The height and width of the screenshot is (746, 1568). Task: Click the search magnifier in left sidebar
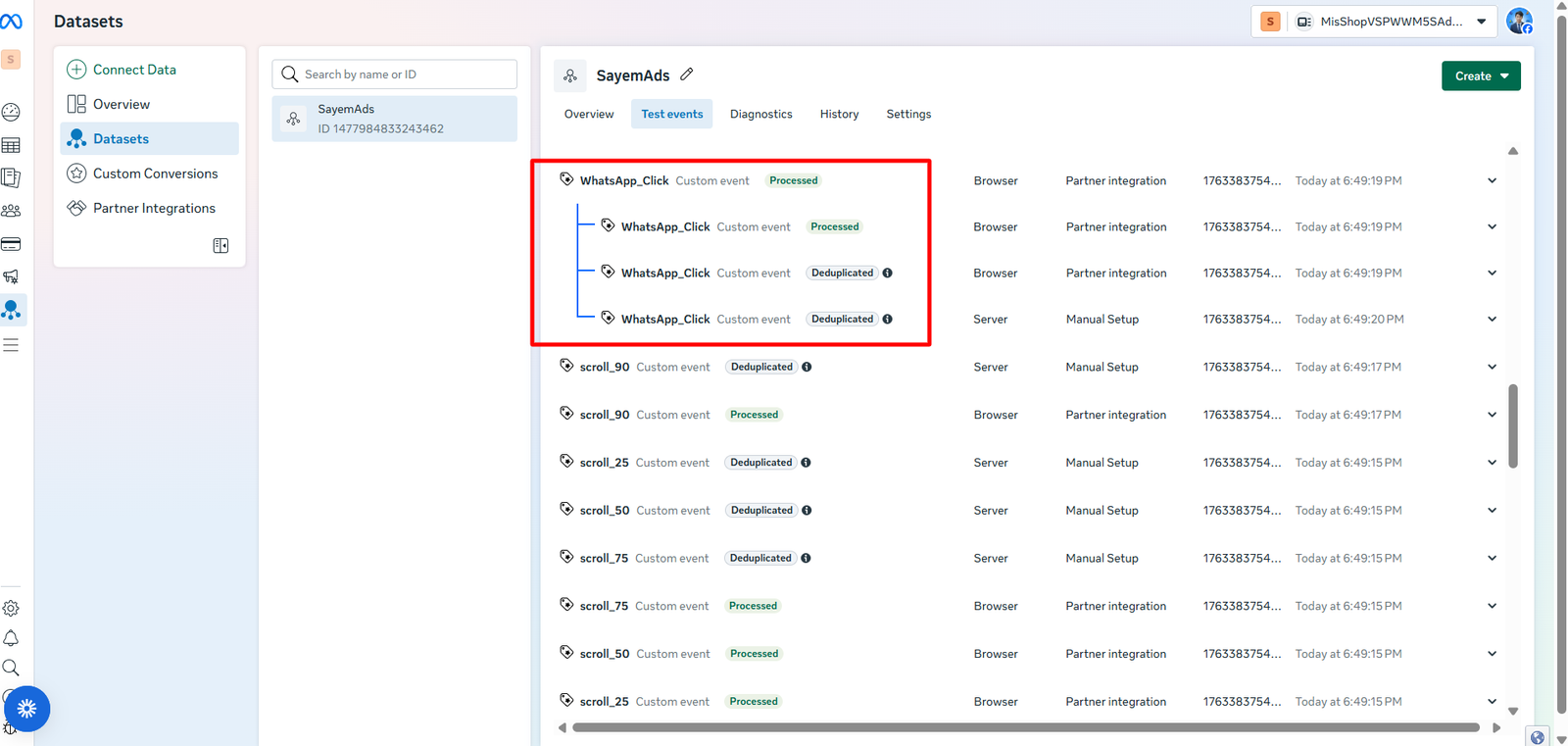pos(12,669)
